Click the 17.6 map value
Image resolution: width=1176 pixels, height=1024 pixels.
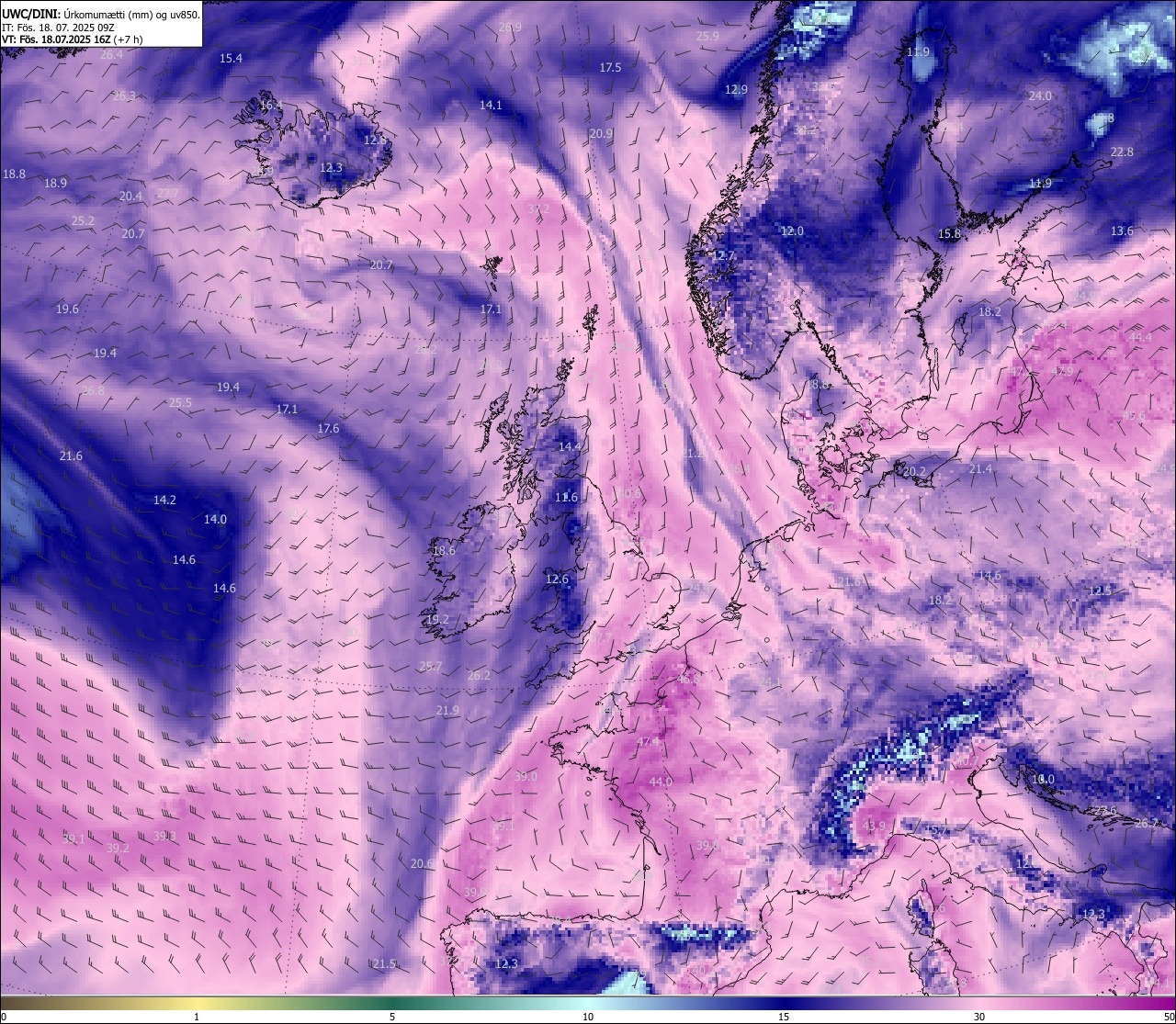[328, 429]
